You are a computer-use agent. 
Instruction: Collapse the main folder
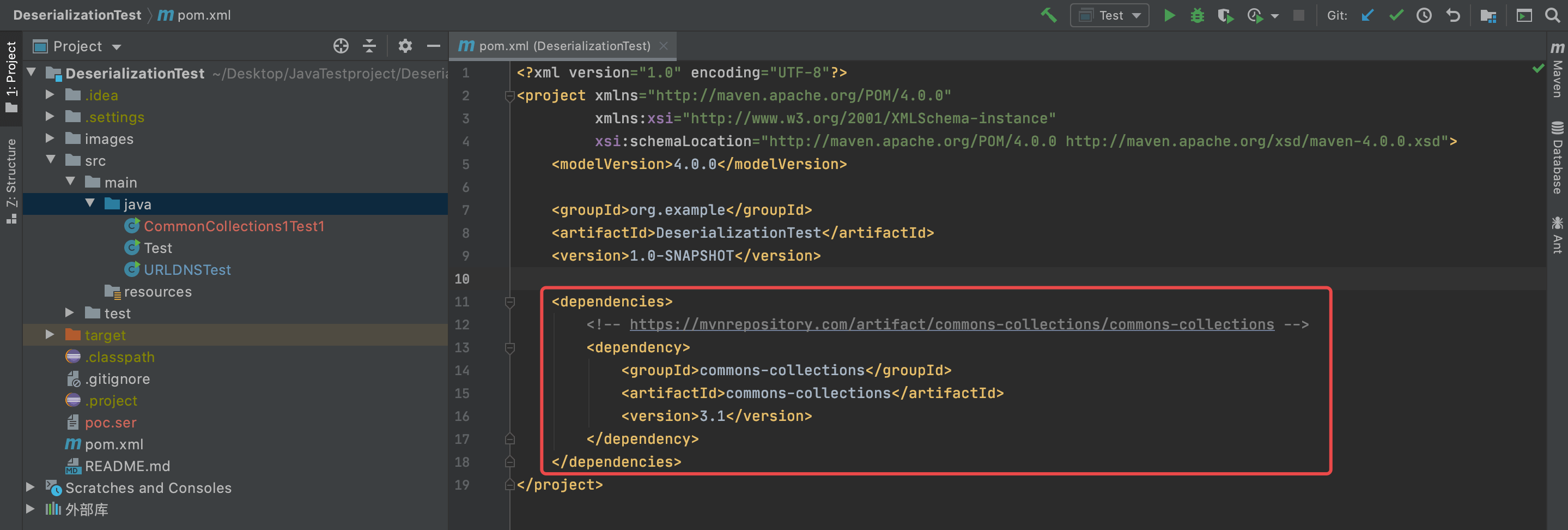pyautogui.click(x=71, y=182)
